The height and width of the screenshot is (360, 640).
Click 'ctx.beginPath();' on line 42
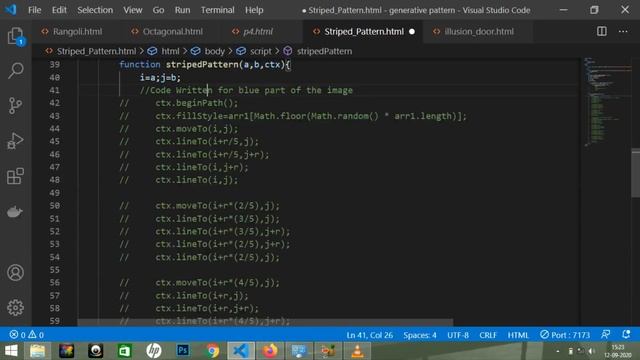[196, 103]
